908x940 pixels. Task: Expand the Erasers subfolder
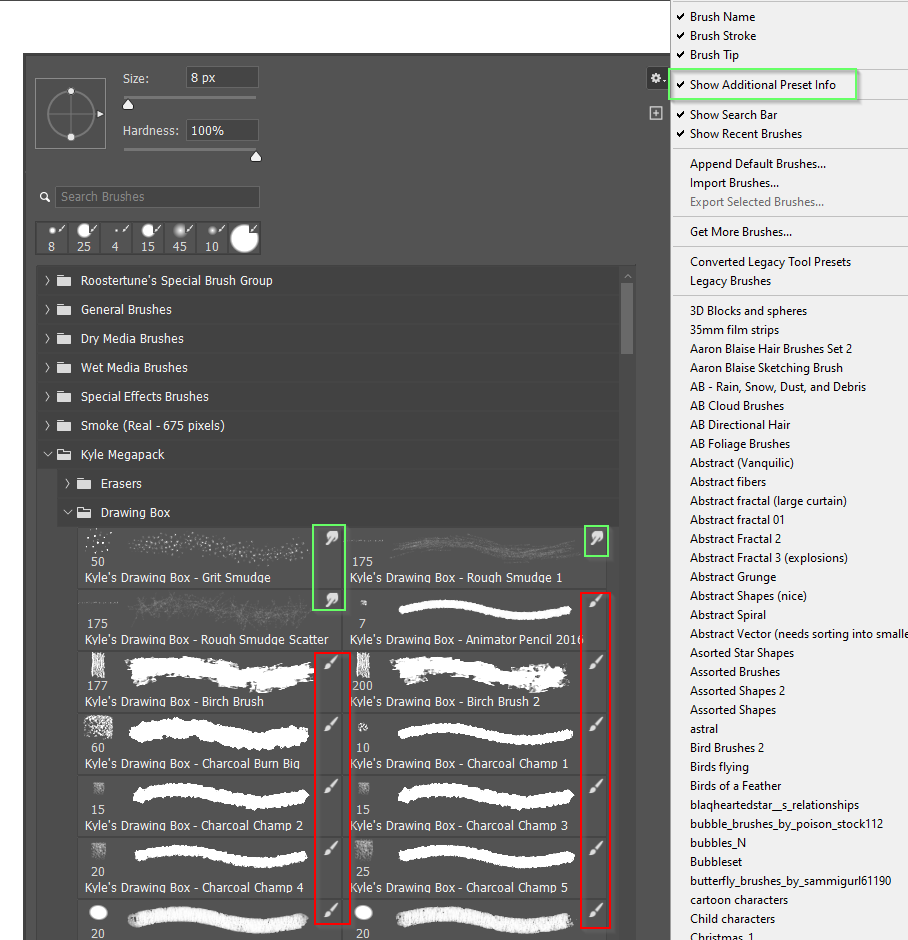tap(67, 483)
